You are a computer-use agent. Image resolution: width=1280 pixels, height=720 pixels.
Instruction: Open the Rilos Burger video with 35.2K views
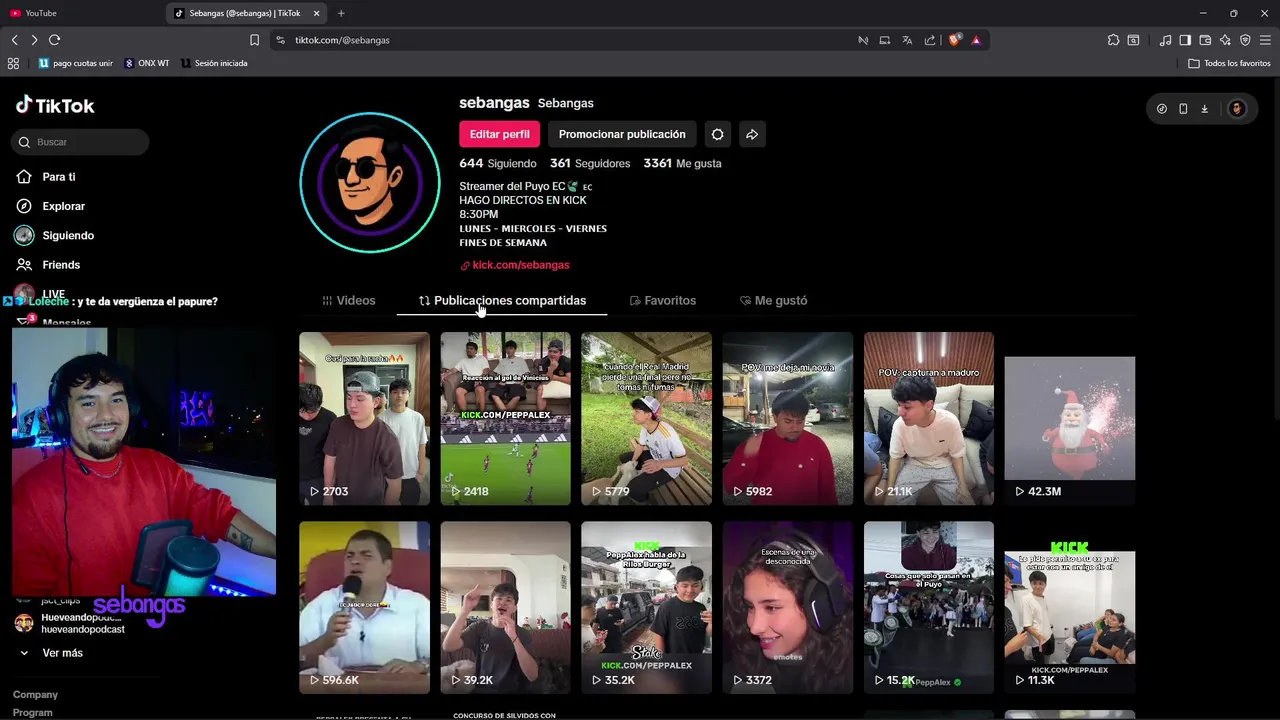(646, 607)
